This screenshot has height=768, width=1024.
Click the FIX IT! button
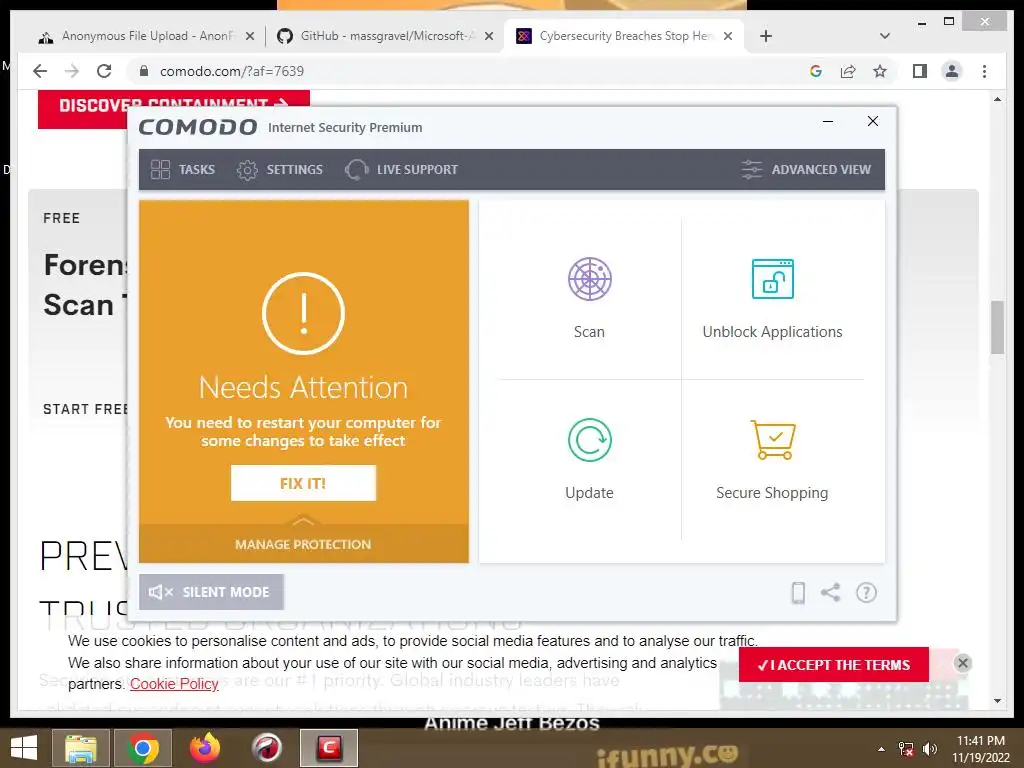(x=303, y=483)
